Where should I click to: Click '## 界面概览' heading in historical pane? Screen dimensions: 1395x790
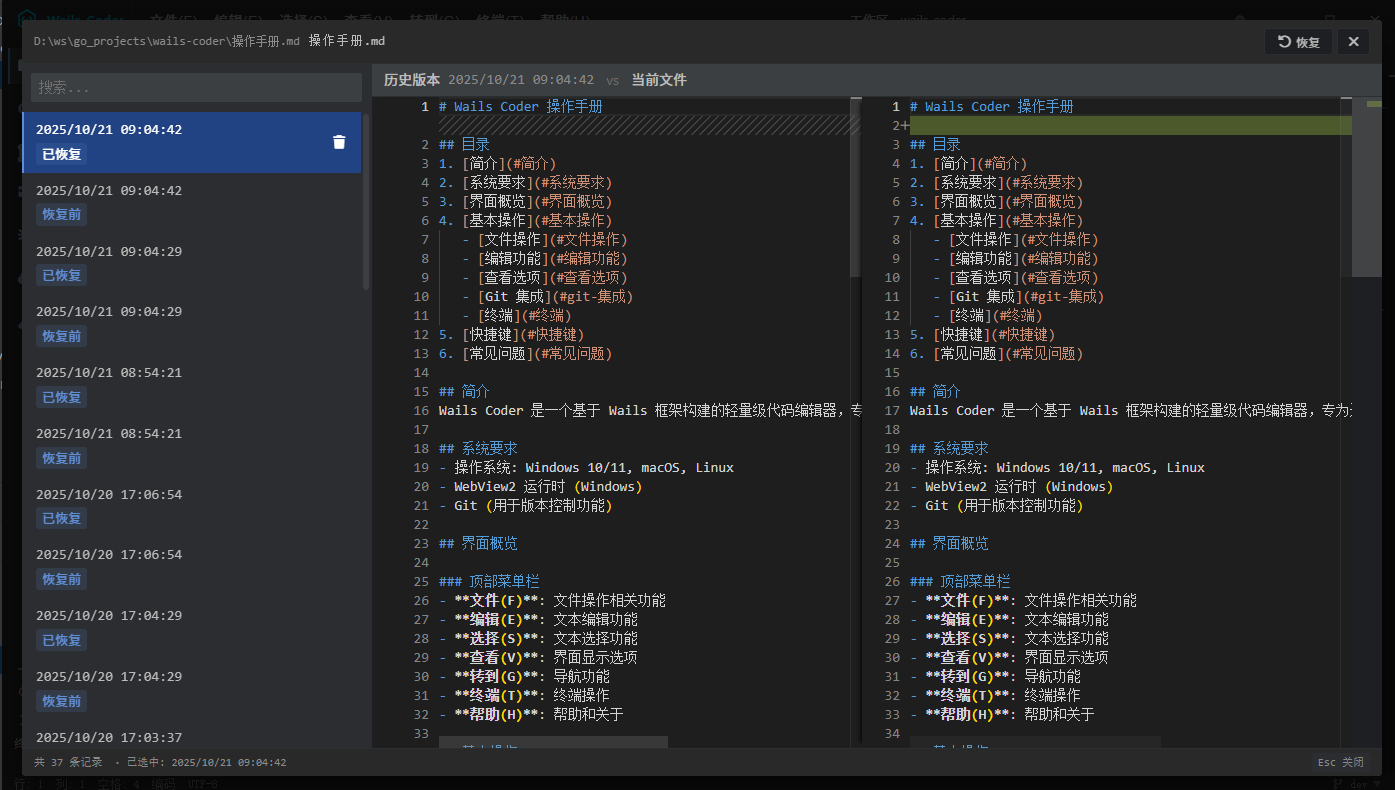click(479, 544)
